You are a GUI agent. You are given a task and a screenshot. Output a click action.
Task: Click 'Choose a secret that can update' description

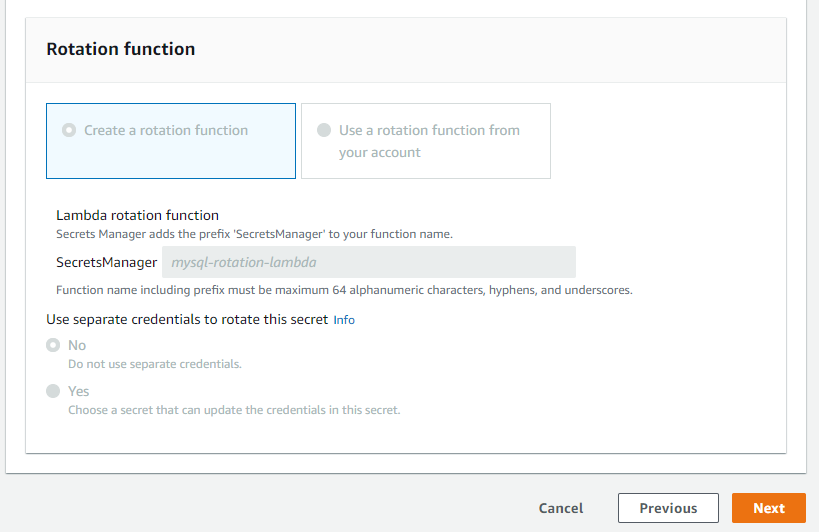tap(234, 410)
